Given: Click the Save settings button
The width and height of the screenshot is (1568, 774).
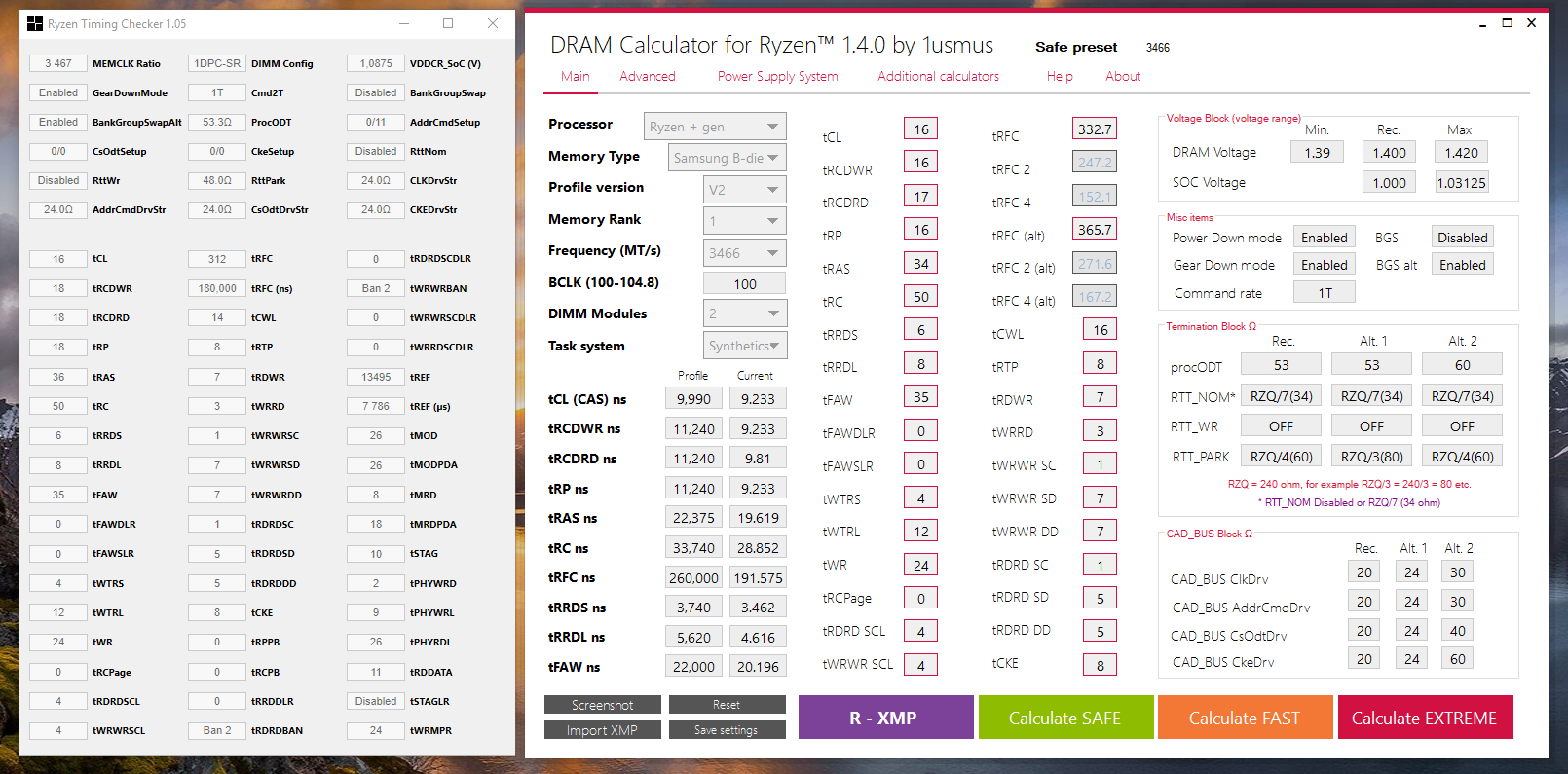Looking at the screenshot, I should coord(727,730).
